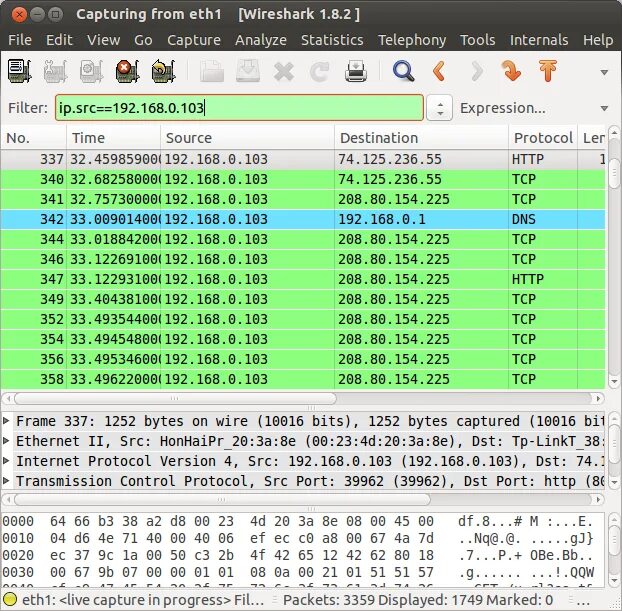This screenshot has height=611, width=622.
Task: Open the View menu
Action: pyautogui.click(x=104, y=40)
